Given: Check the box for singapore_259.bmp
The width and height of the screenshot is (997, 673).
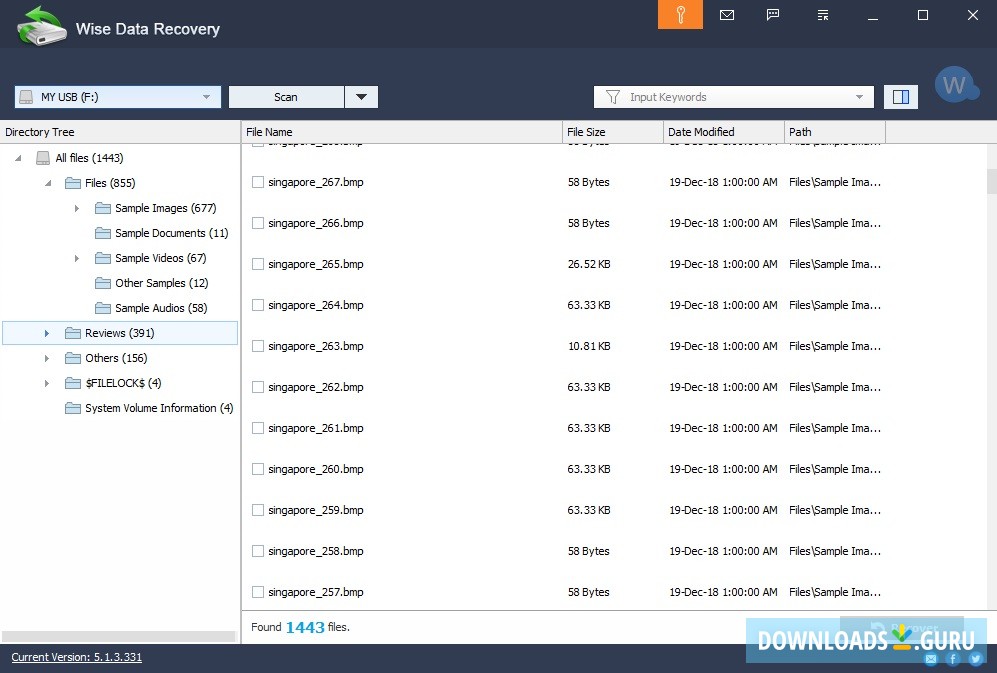Looking at the screenshot, I should coord(258,510).
